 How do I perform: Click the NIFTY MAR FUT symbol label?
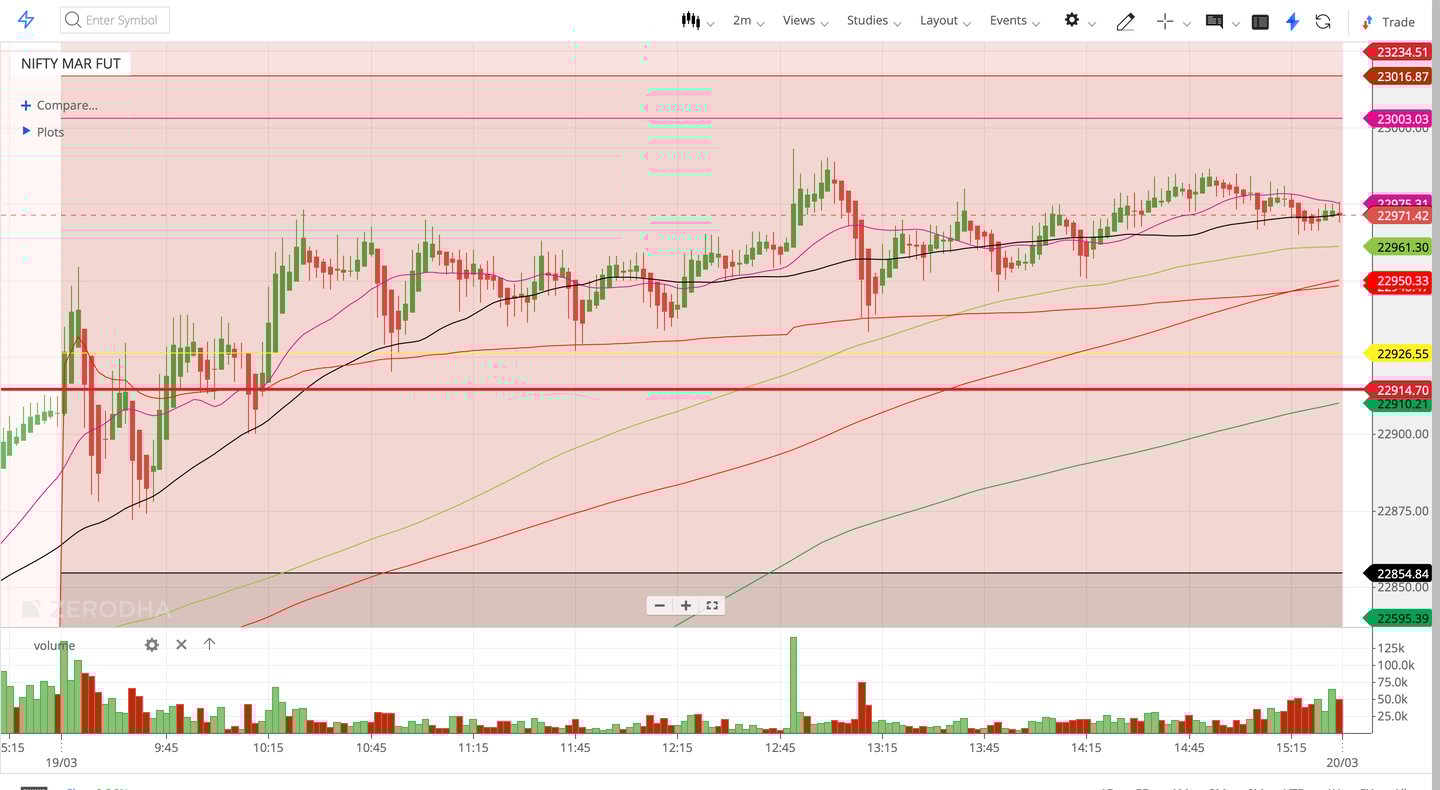pyautogui.click(x=71, y=63)
